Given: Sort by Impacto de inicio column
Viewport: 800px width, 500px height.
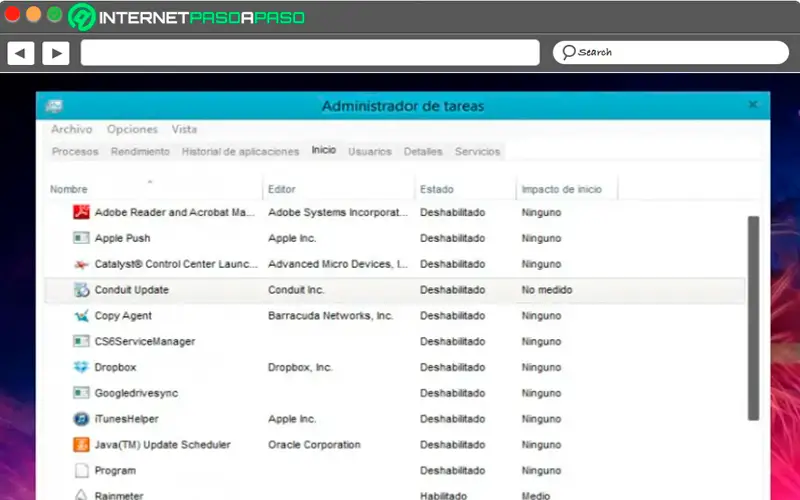Looking at the screenshot, I should coord(562,189).
